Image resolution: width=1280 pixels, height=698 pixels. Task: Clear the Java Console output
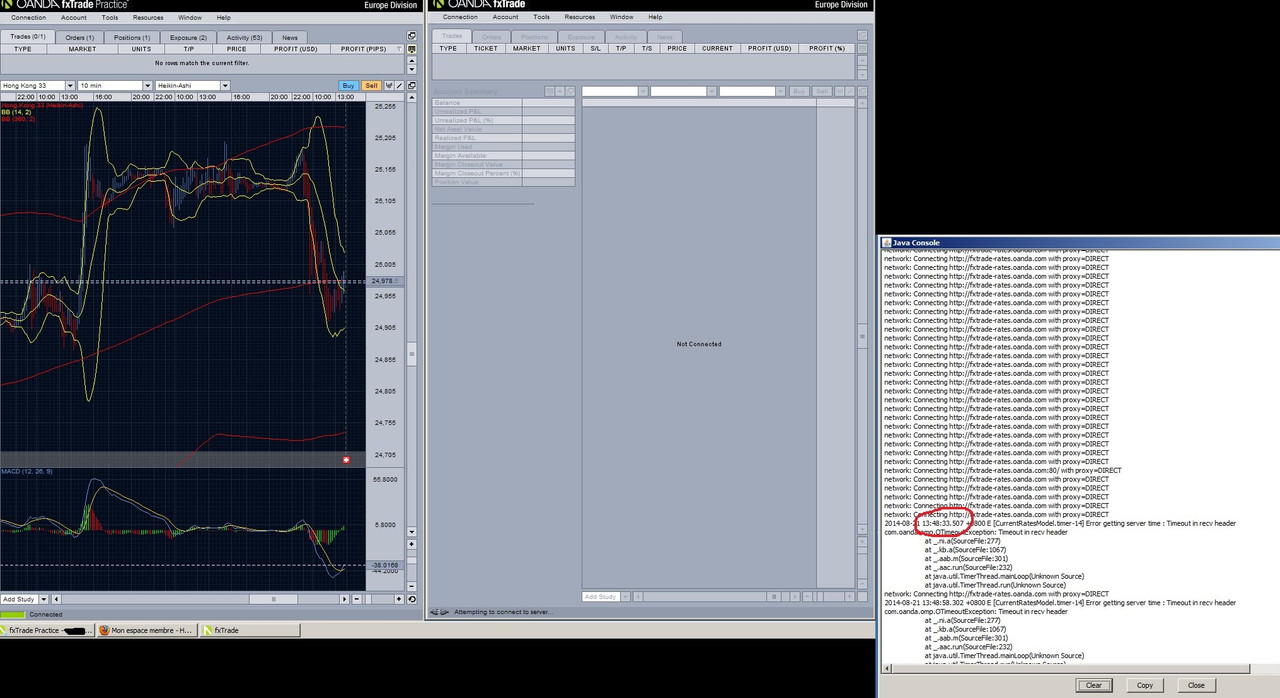click(x=1094, y=685)
